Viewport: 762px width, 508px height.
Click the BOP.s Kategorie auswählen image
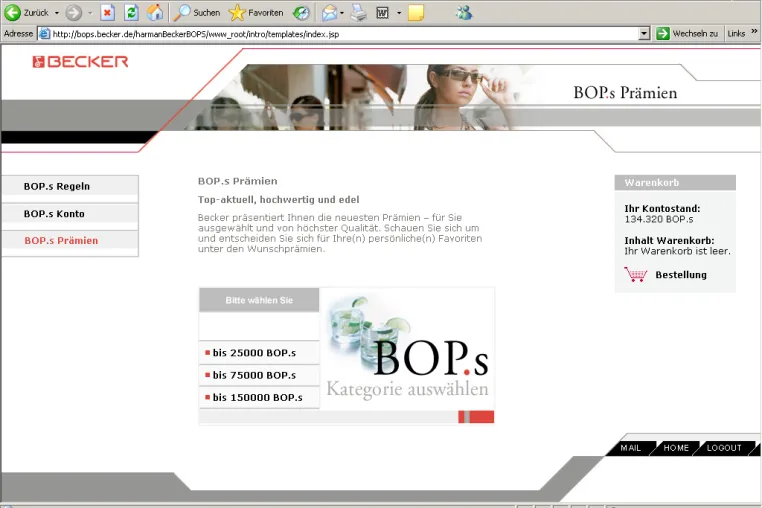[407, 349]
